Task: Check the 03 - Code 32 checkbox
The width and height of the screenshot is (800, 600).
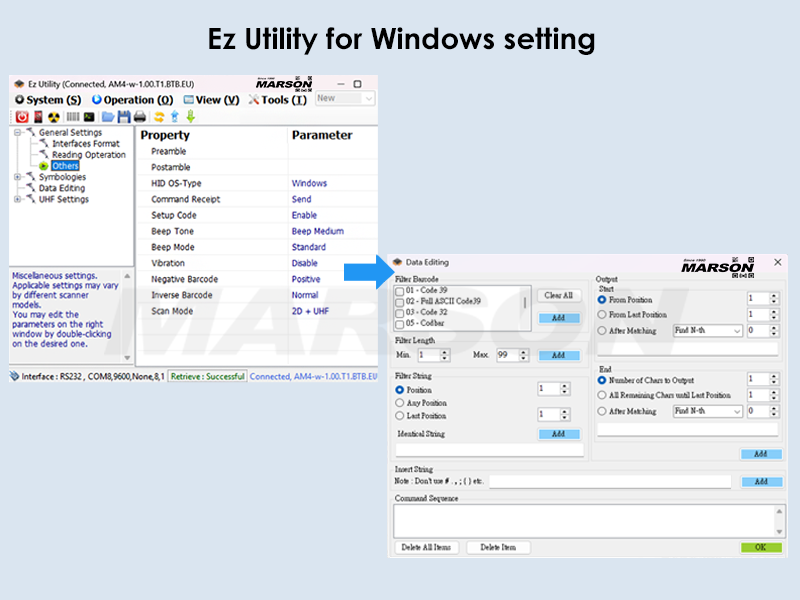Action: coord(400,313)
